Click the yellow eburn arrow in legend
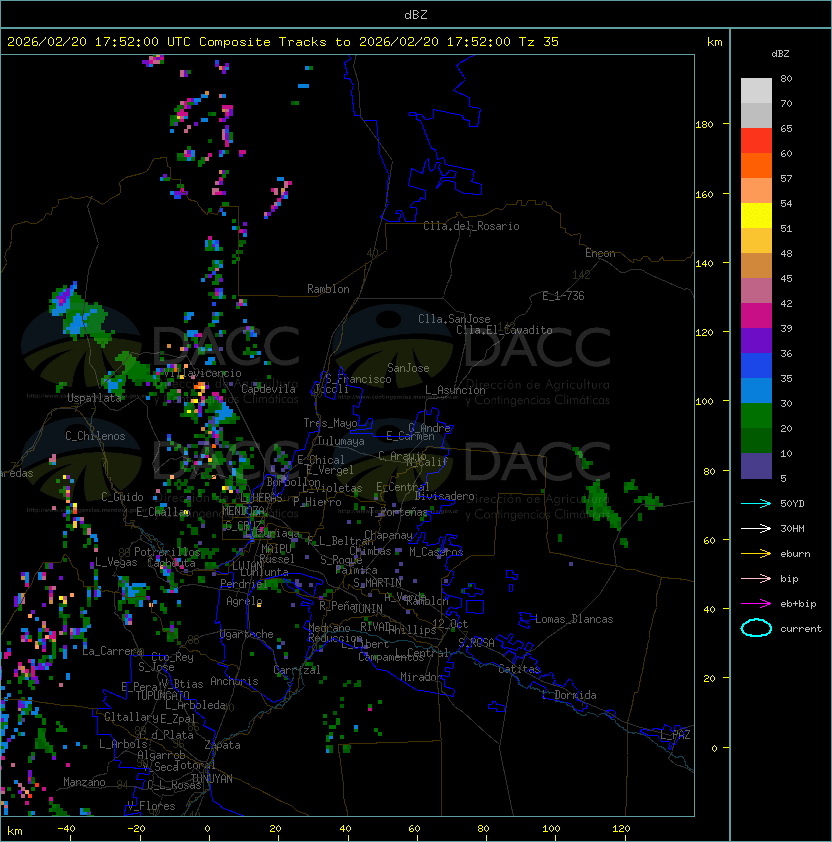832x842 pixels. (756, 554)
